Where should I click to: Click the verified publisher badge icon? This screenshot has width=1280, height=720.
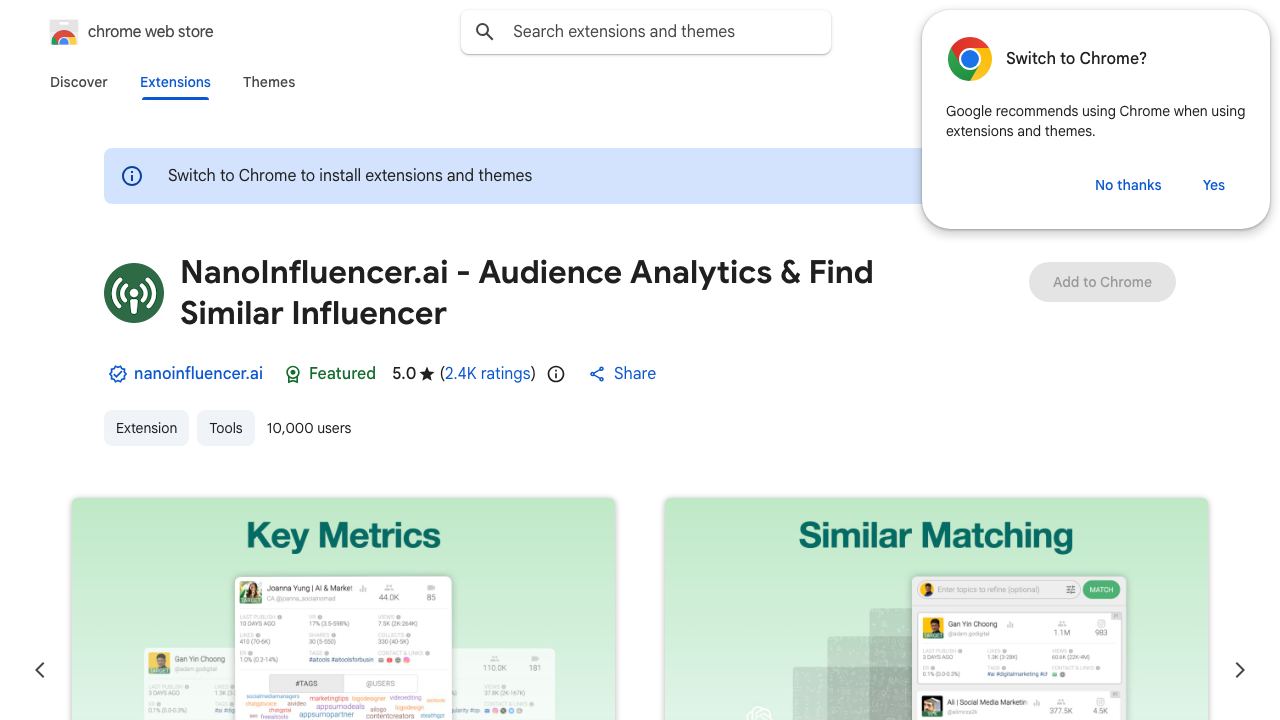tap(118, 374)
